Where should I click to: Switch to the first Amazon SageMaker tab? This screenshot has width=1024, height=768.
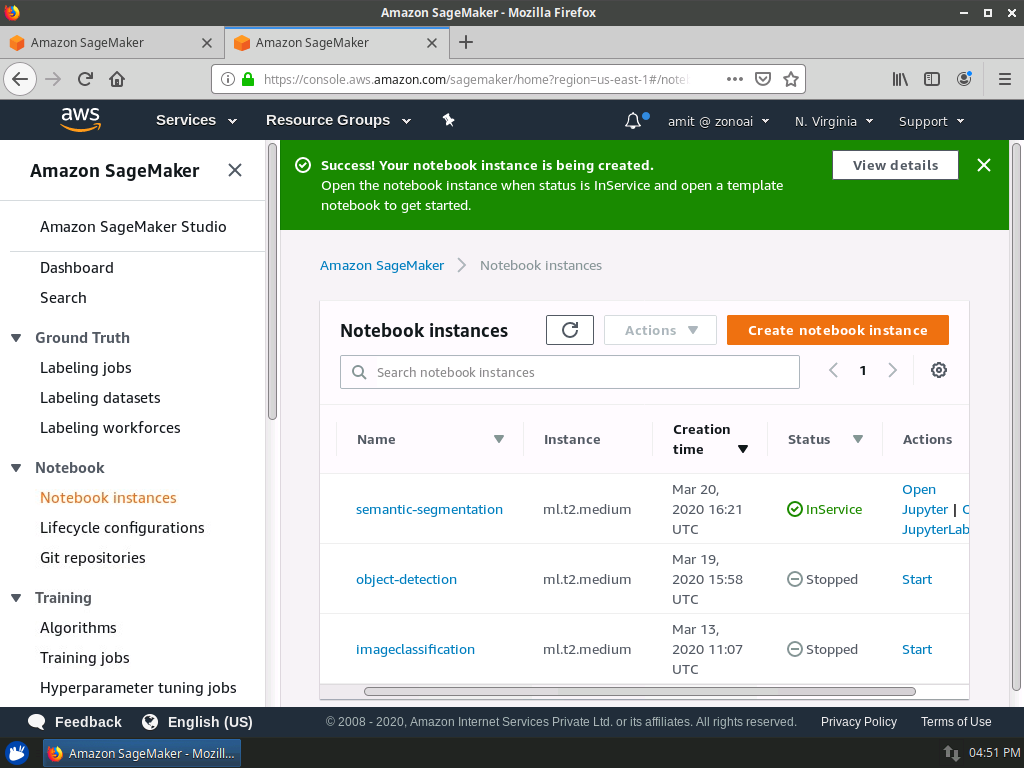[111, 42]
